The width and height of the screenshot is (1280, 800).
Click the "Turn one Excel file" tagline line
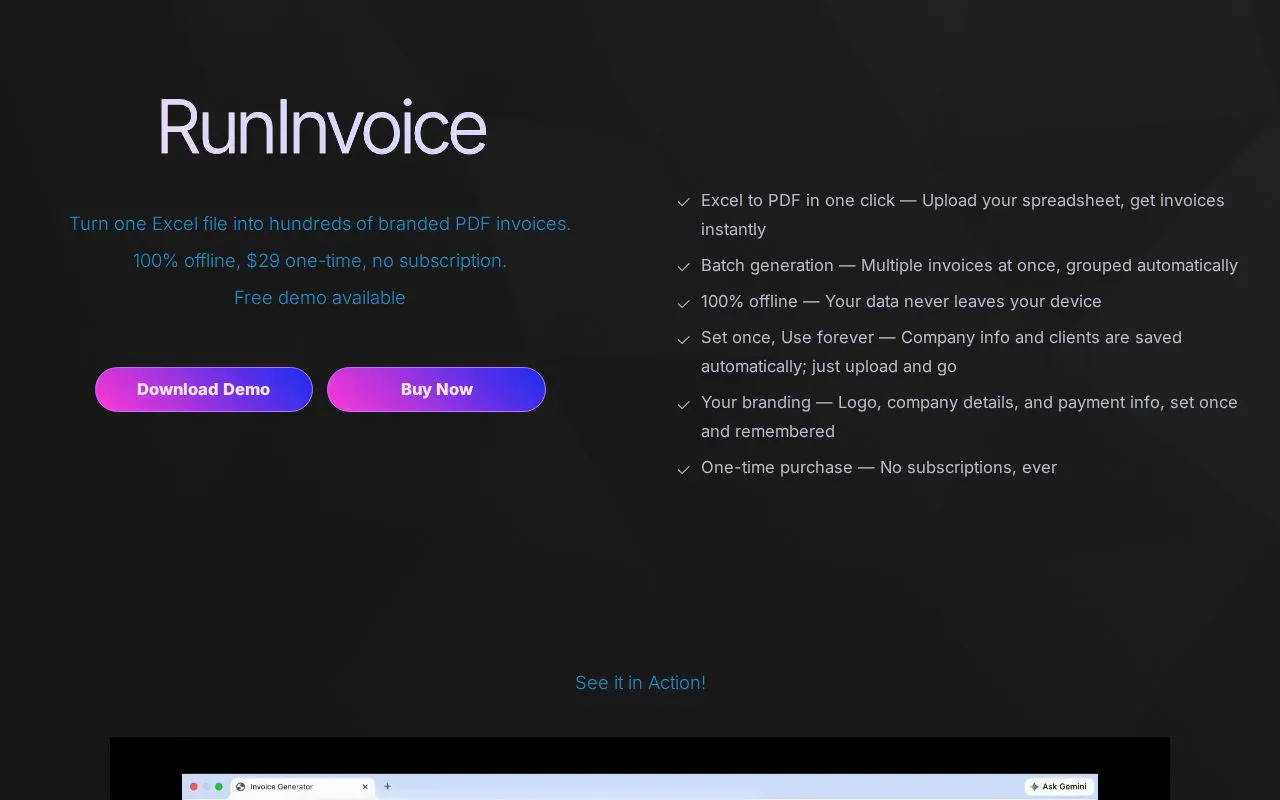tap(320, 224)
